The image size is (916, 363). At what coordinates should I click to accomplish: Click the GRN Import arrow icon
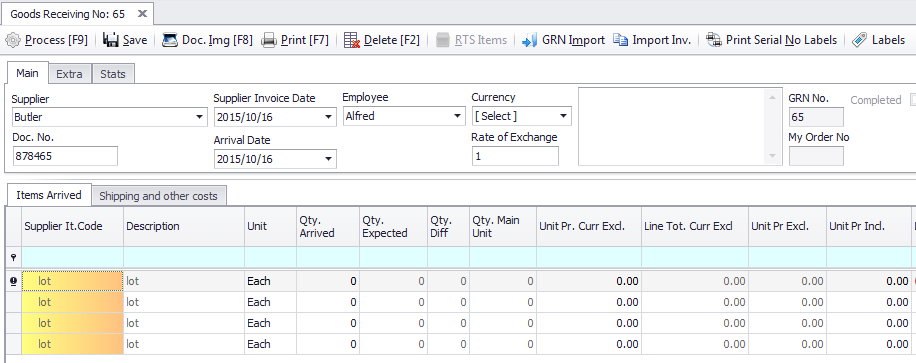coord(529,40)
